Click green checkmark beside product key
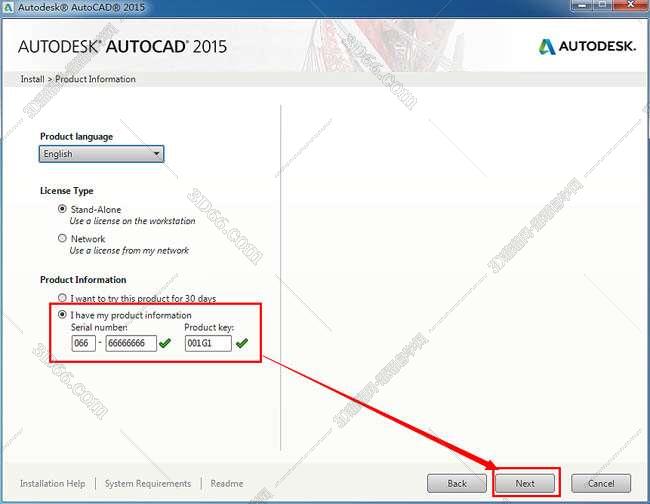Screen dimensions: 650x504 coord(241,344)
